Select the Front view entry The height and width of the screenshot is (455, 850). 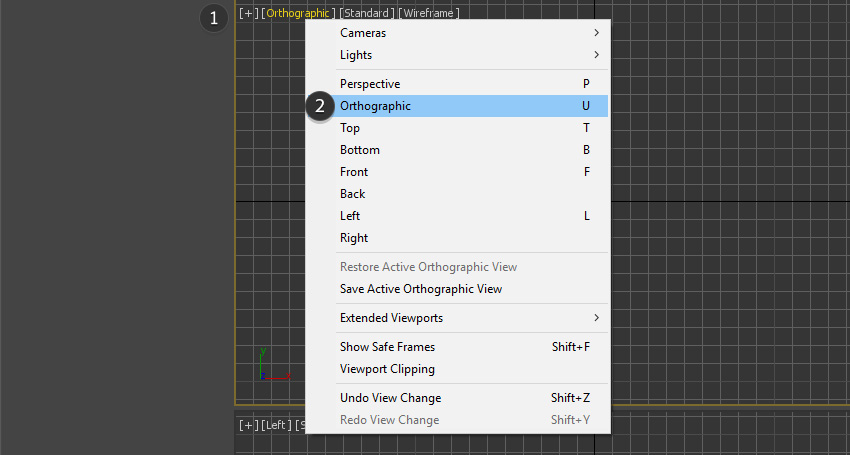click(354, 172)
